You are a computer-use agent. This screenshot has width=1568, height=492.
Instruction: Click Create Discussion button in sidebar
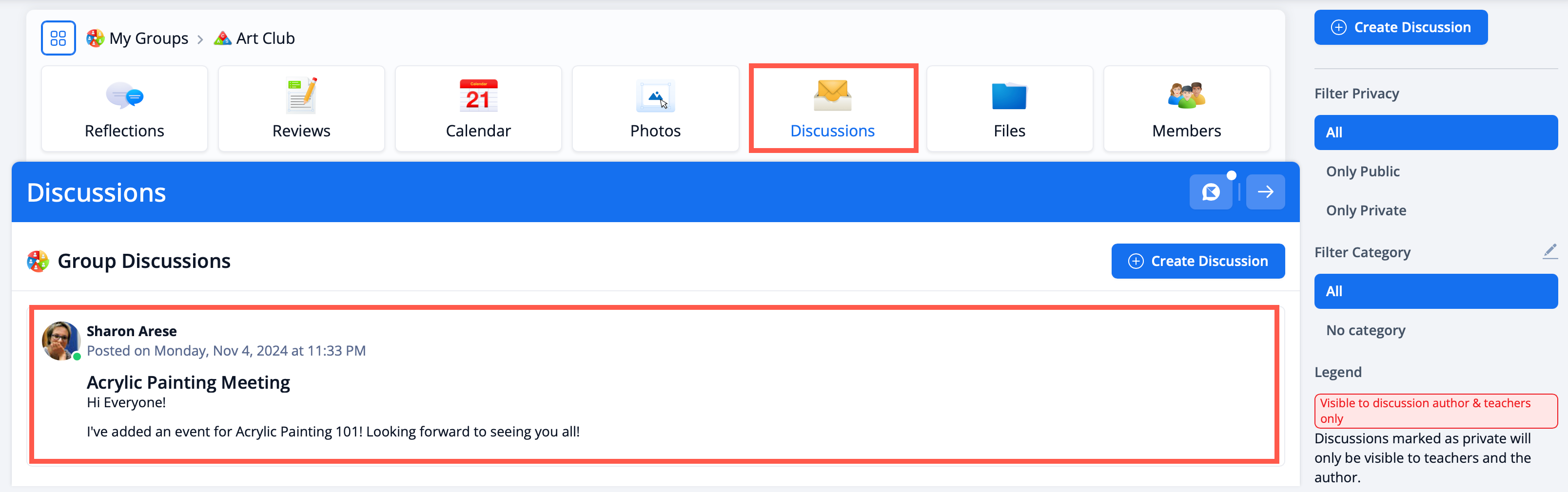(1400, 27)
